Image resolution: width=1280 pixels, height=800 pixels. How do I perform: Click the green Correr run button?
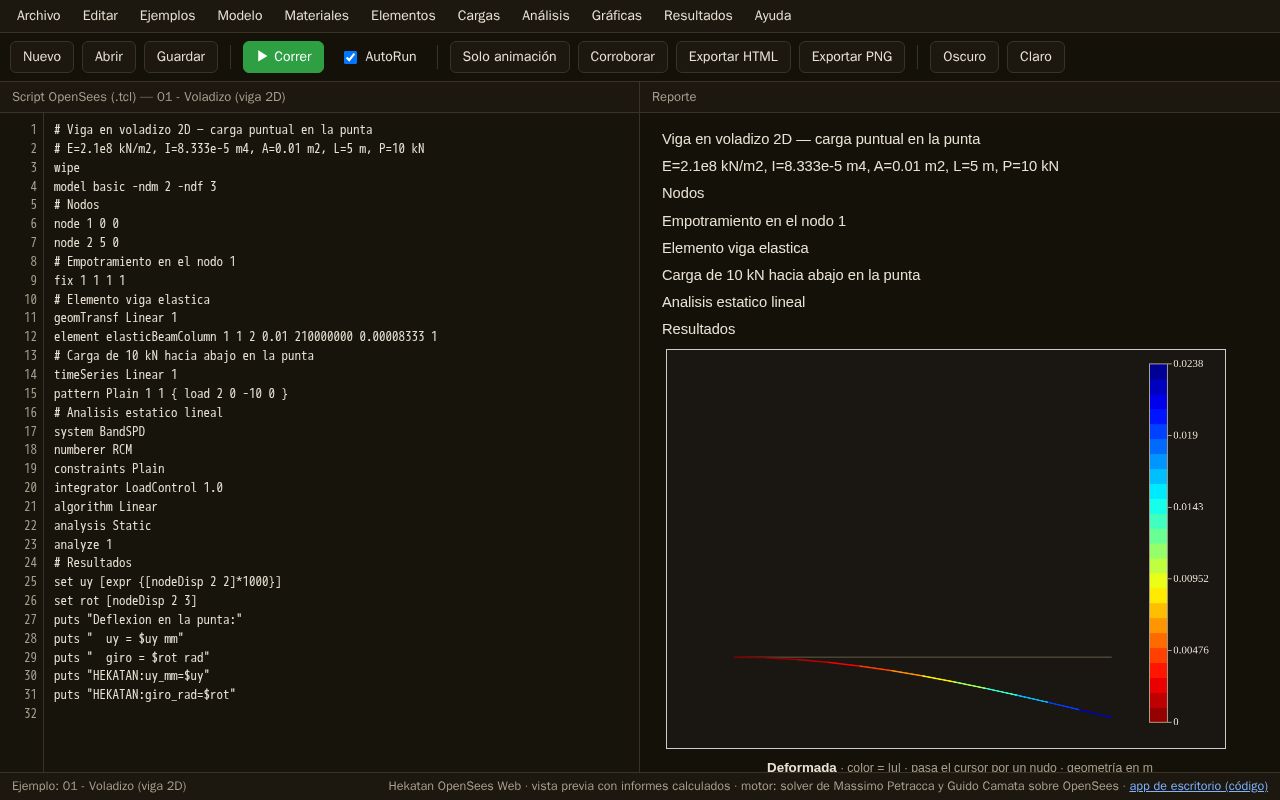pyautogui.click(x=283, y=57)
